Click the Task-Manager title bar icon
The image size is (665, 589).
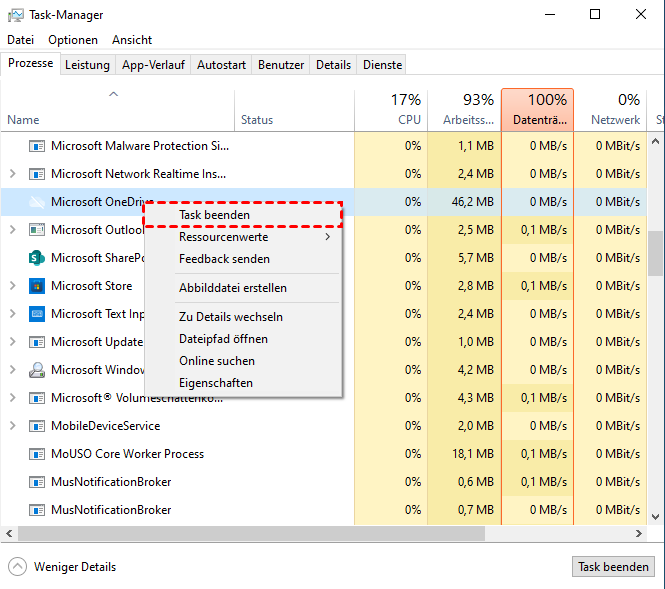tap(14, 15)
